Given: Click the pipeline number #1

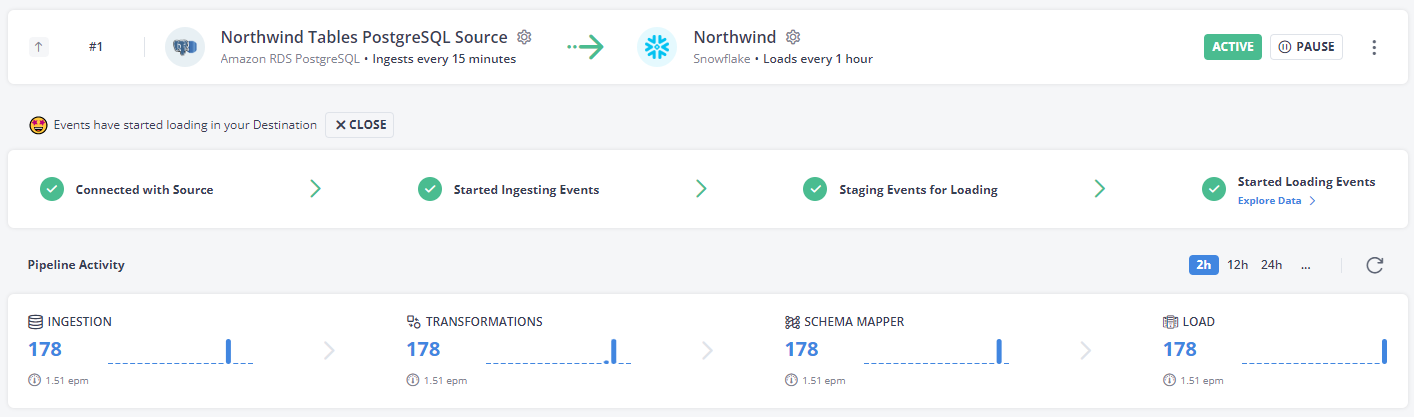Looking at the screenshot, I should pos(96,47).
